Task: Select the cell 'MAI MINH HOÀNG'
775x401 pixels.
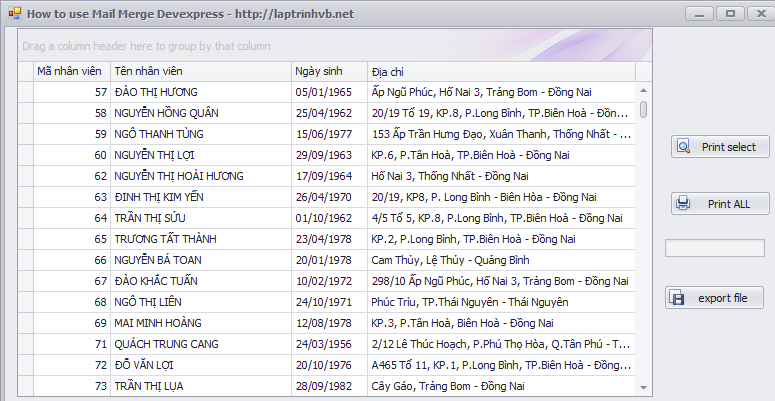Action: (201, 323)
